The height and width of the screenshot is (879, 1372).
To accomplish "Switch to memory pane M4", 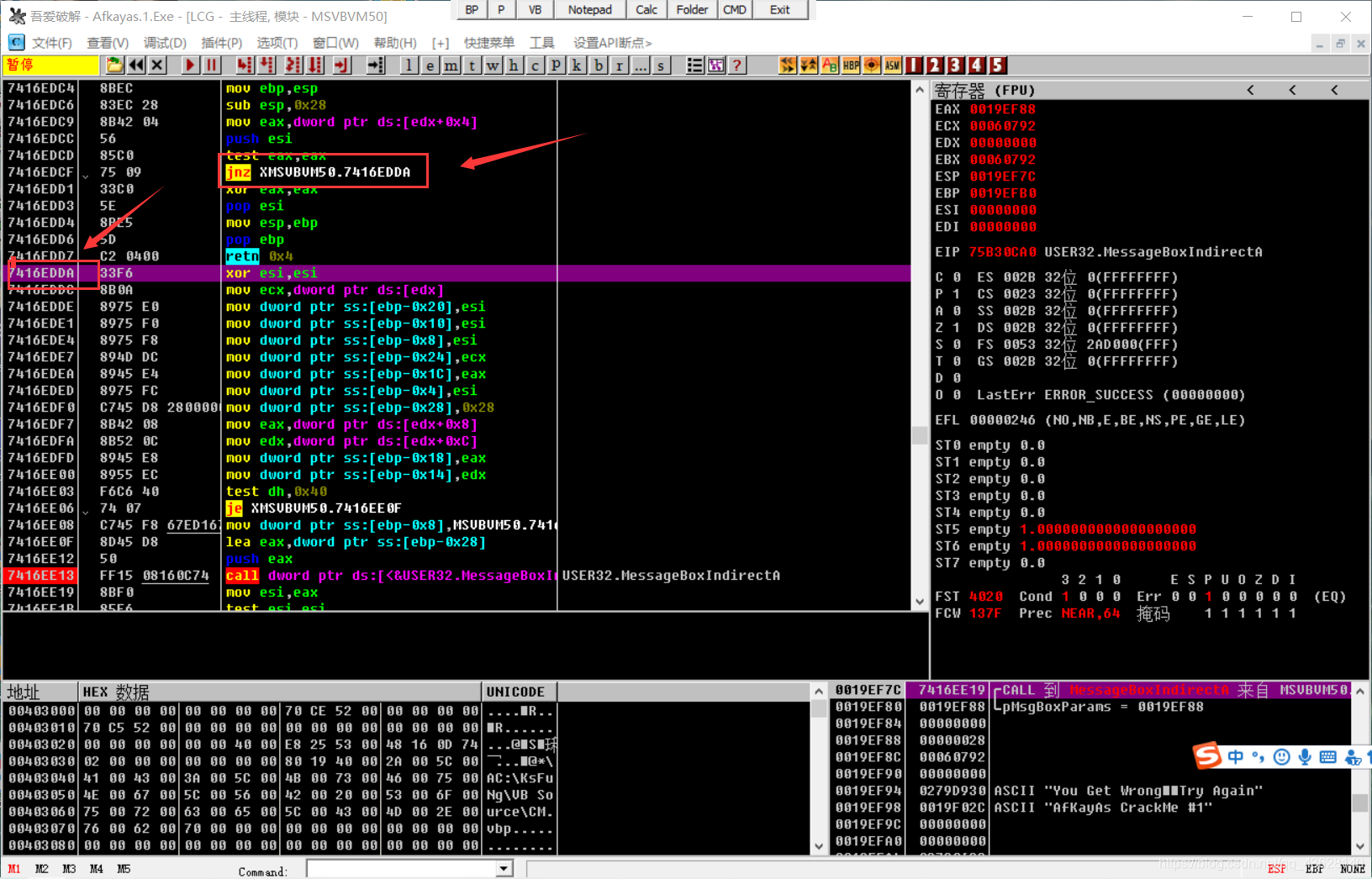I will point(97,869).
